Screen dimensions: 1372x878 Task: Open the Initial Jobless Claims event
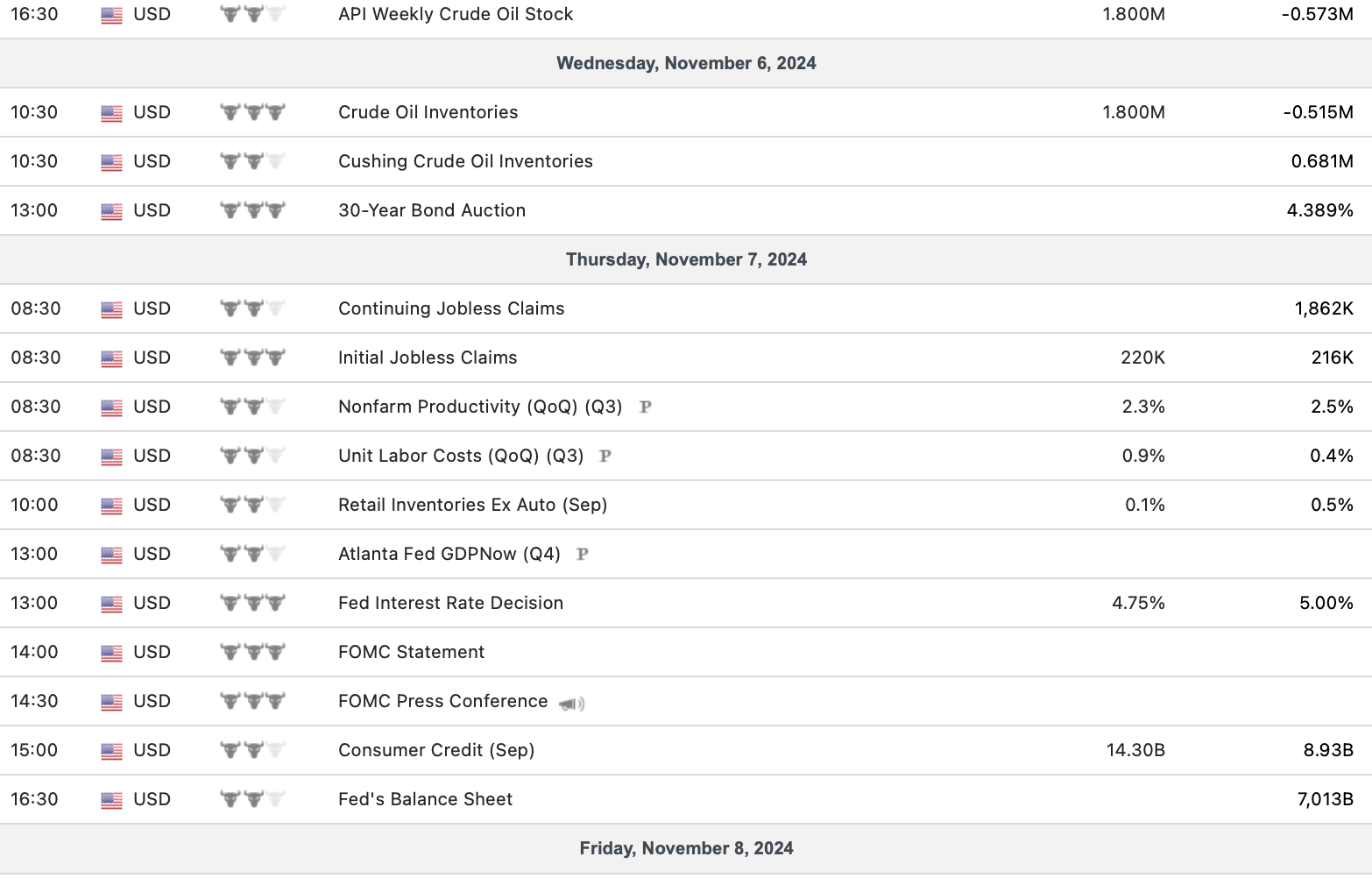tap(428, 358)
